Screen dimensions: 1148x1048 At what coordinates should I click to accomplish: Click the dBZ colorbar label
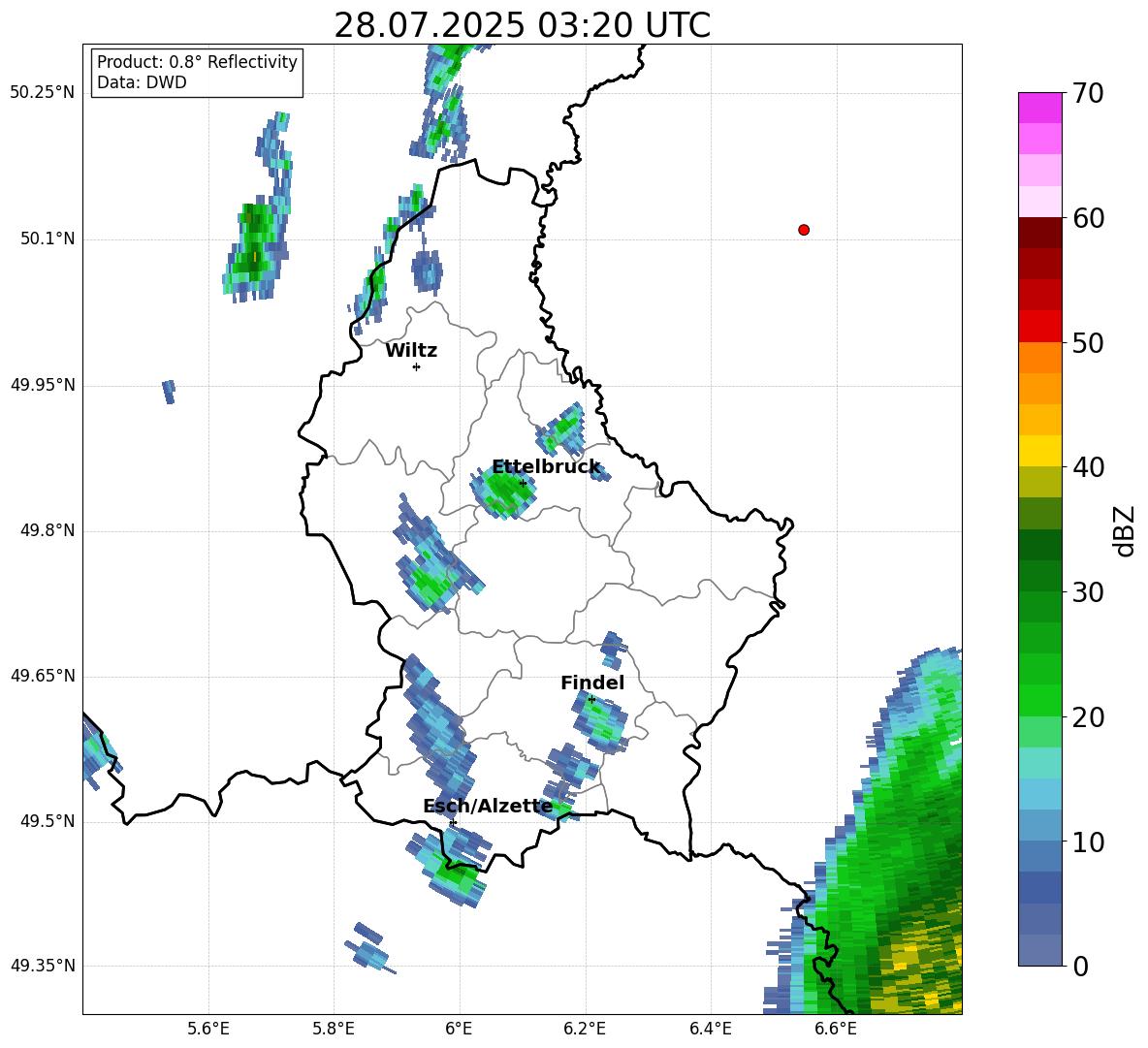(1124, 530)
